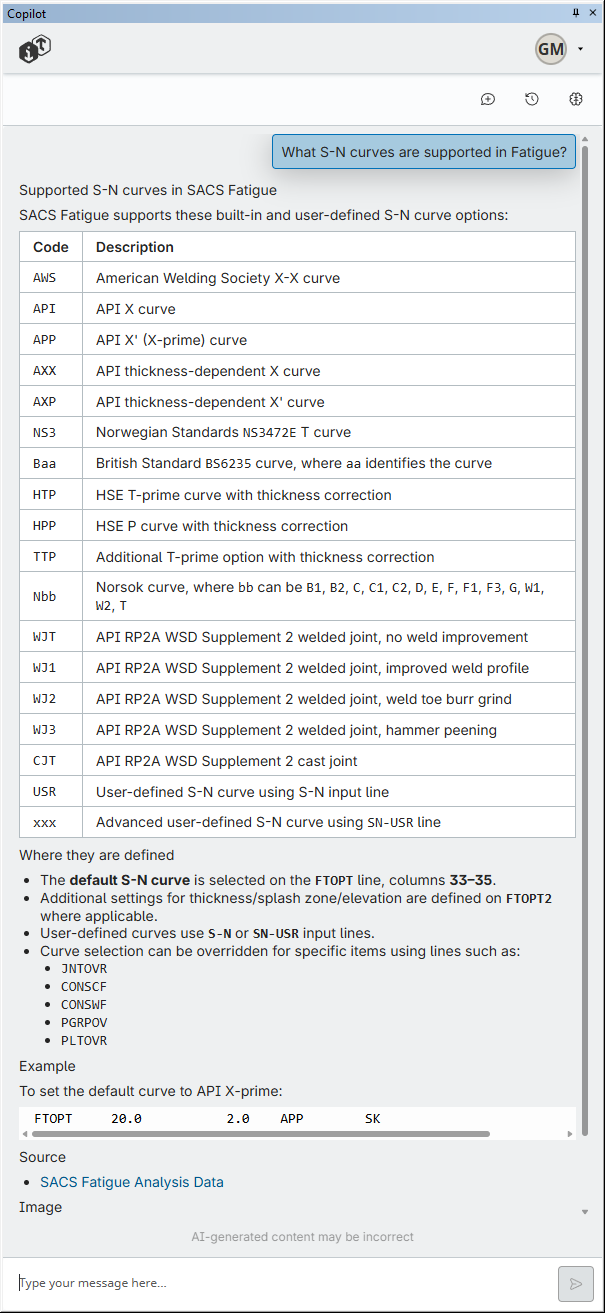
Task: Click the horizontal scrollbar under FTOPT example
Action: 260,1134
